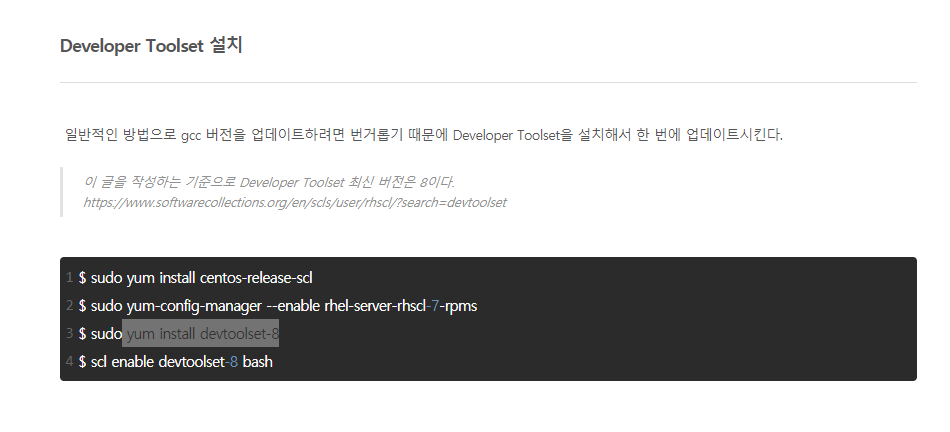The image size is (950, 432).
Task: Click line number 4 in the code block
Action: [69, 361]
